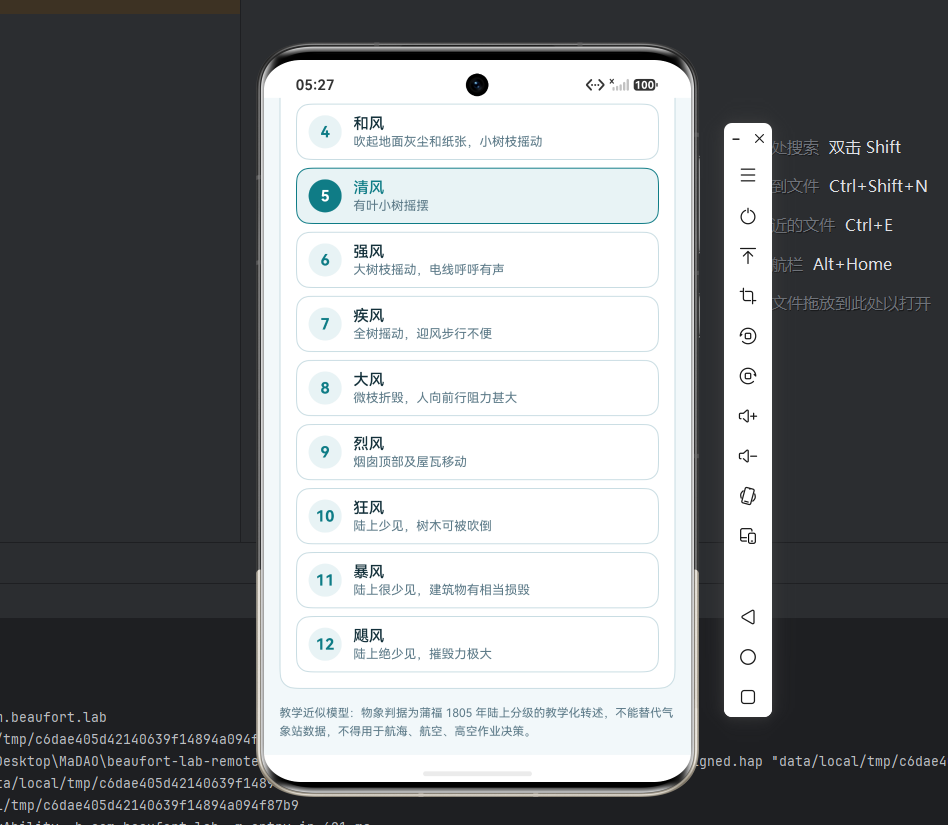Click the 05:27 clock on phone status bar
948x825 pixels.
tap(315, 85)
